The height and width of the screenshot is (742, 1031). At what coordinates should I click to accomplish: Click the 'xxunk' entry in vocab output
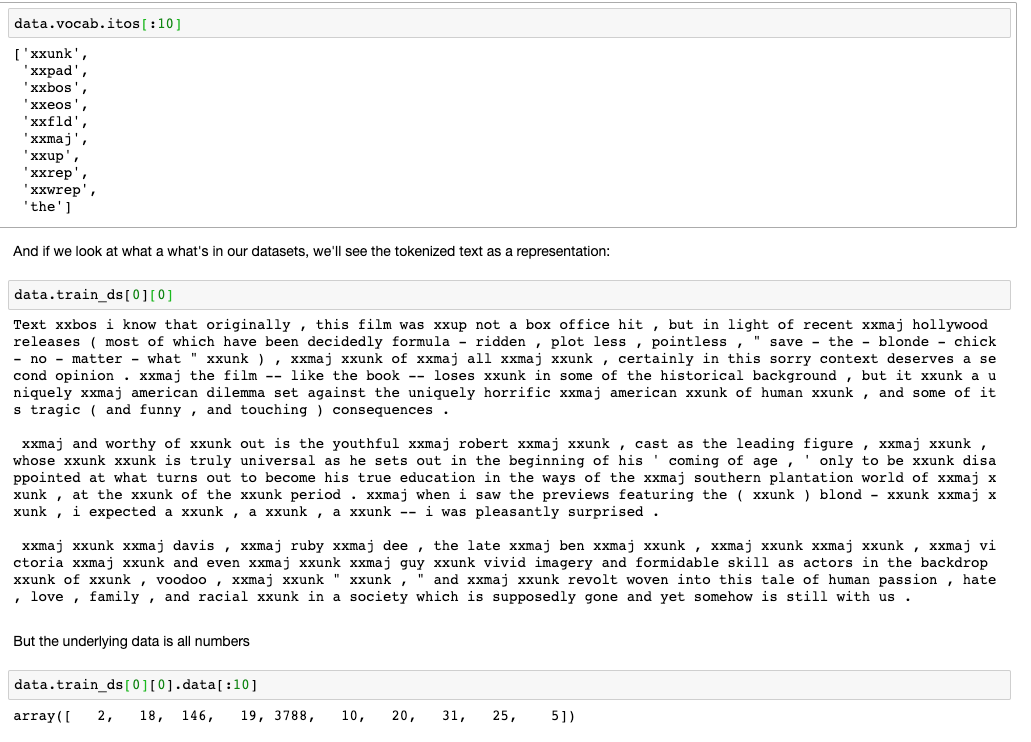click(51, 54)
